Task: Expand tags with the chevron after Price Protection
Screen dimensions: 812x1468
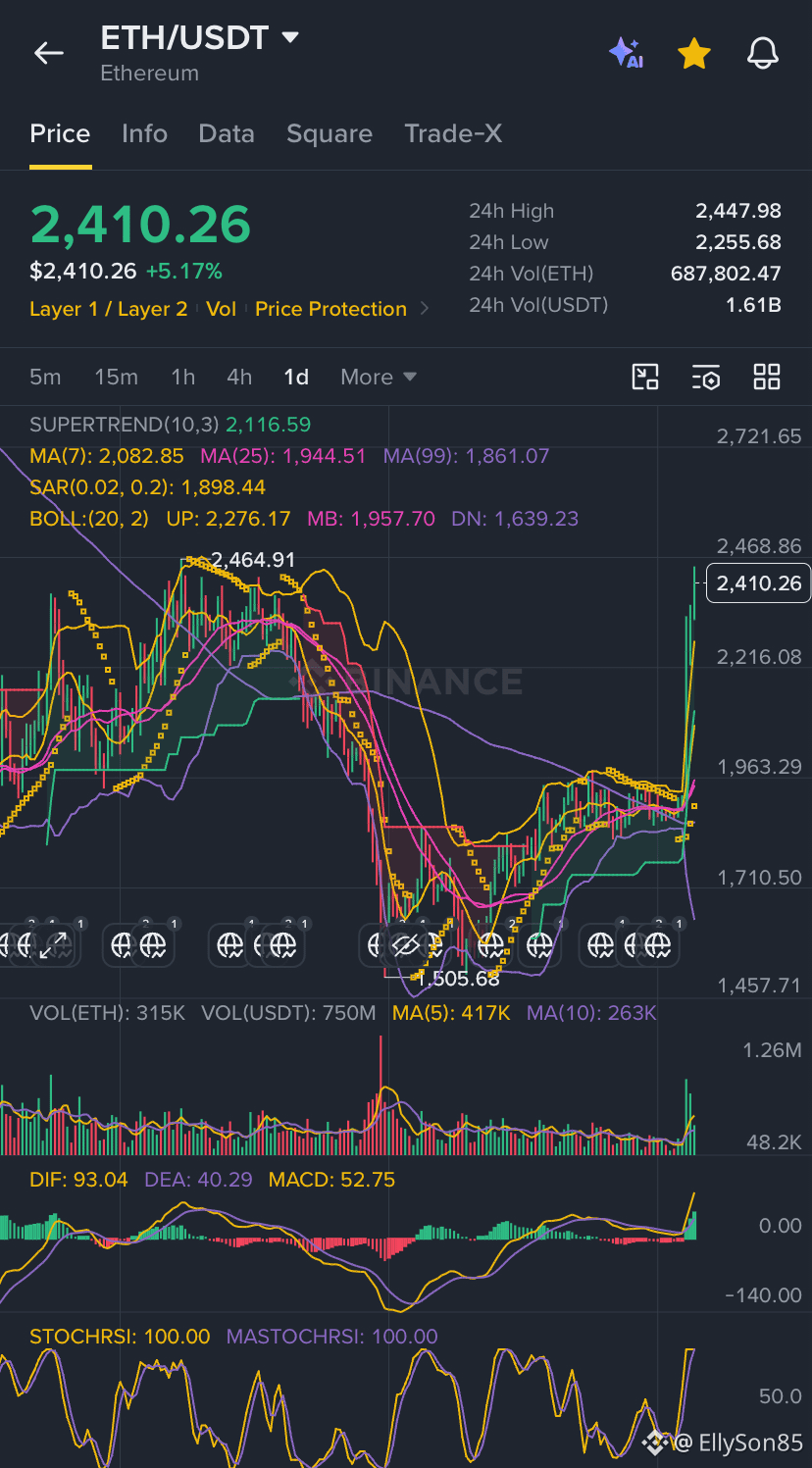Action: (x=425, y=309)
